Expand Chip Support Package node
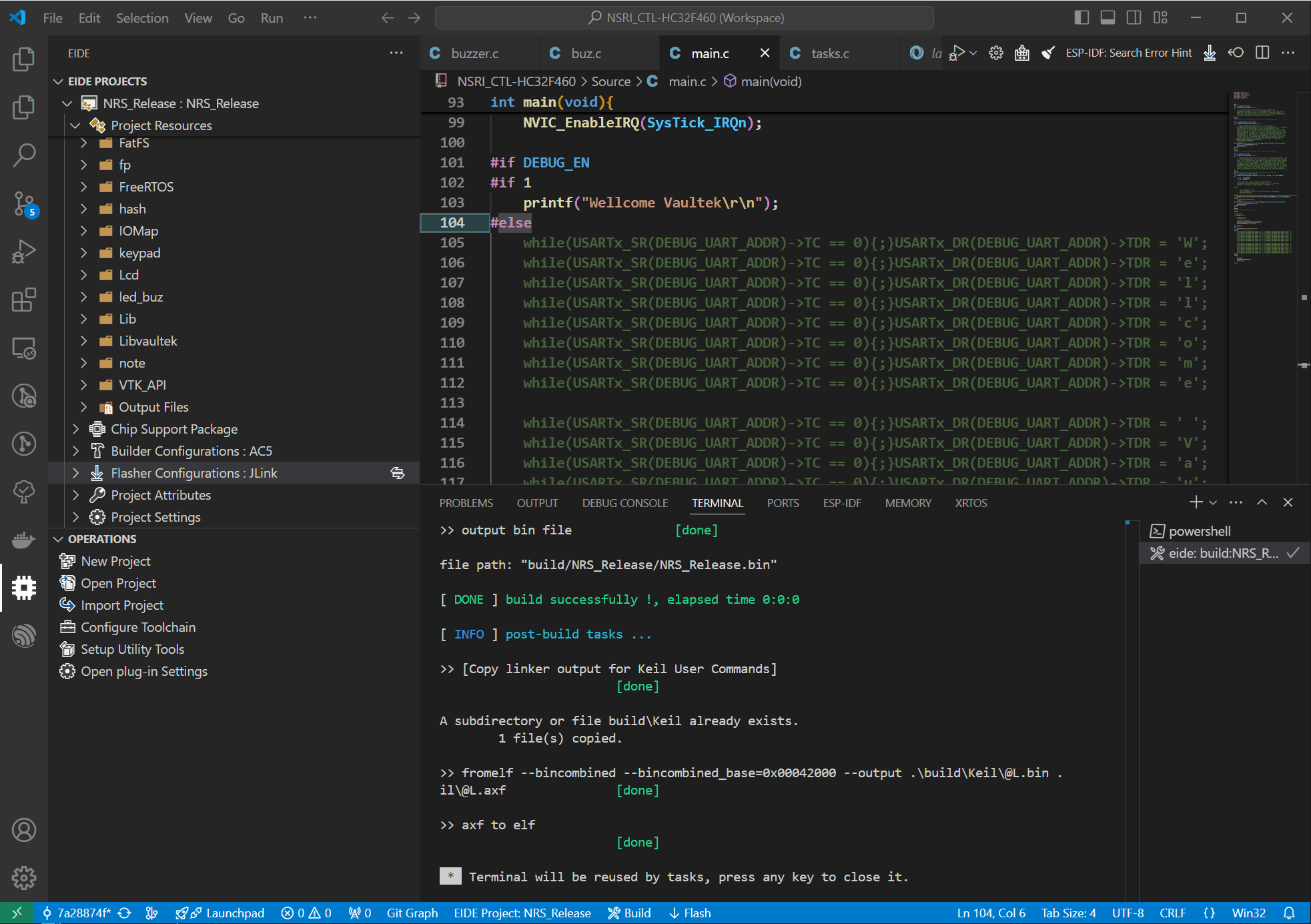Screen dimensions: 1311x924 pos(75,429)
